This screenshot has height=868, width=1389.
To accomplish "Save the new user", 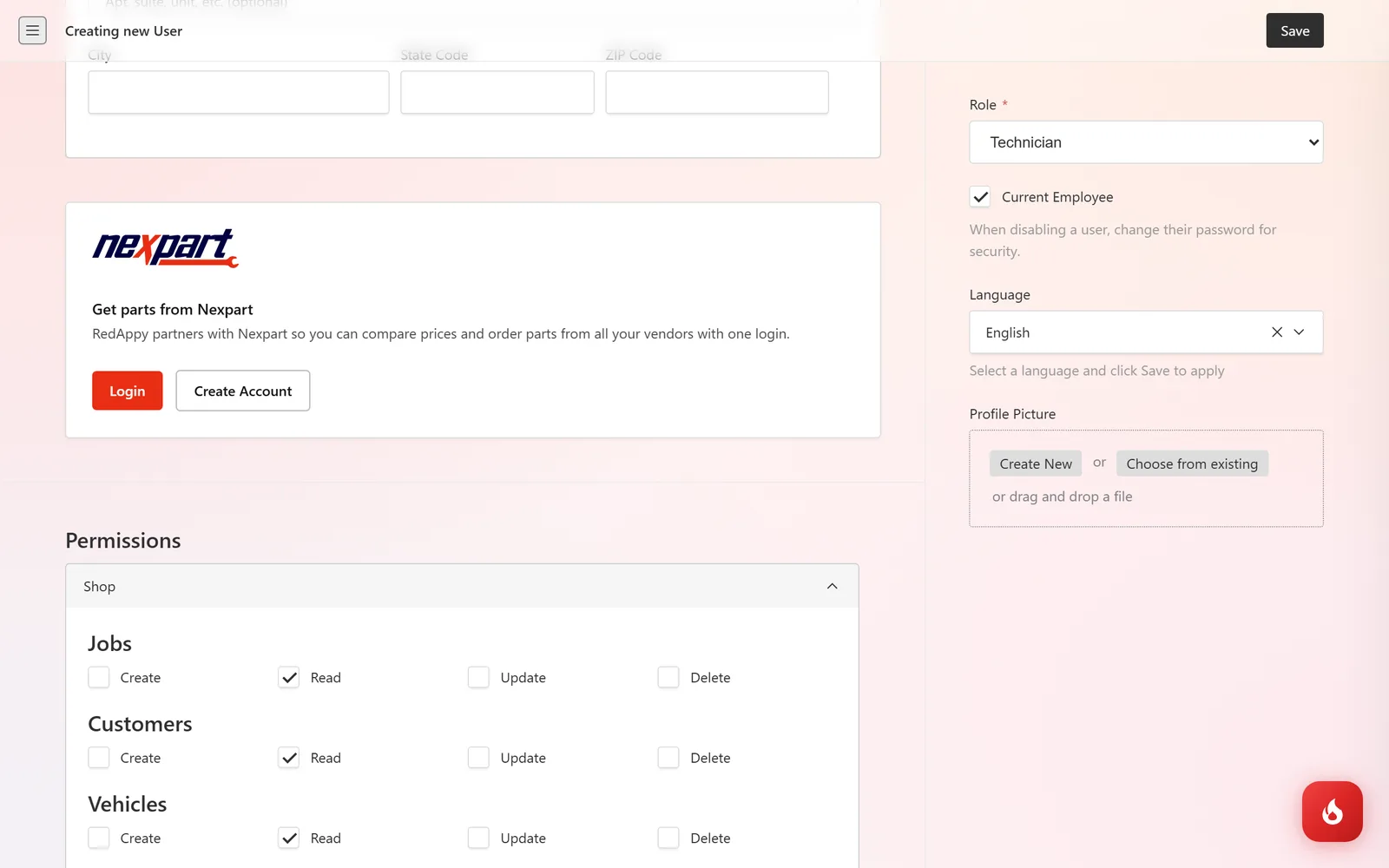I will [1294, 30].
